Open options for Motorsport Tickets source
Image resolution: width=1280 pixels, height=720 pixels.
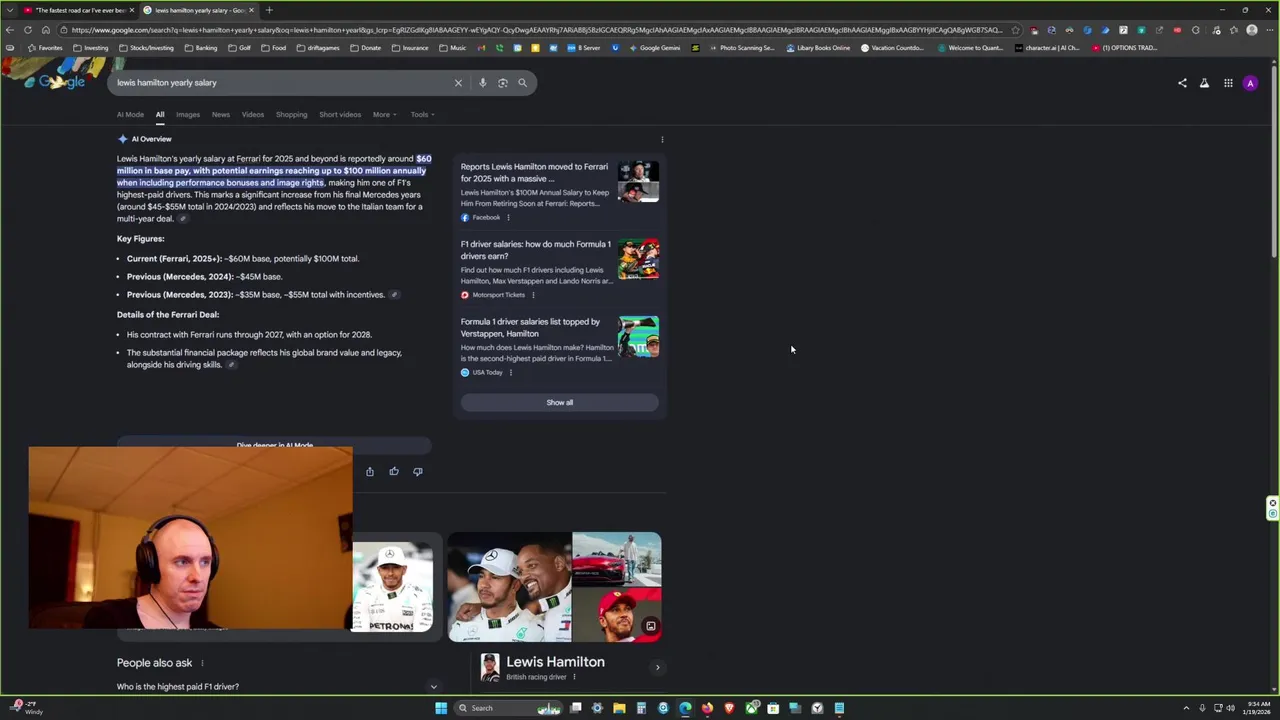(x=533, y=295)
